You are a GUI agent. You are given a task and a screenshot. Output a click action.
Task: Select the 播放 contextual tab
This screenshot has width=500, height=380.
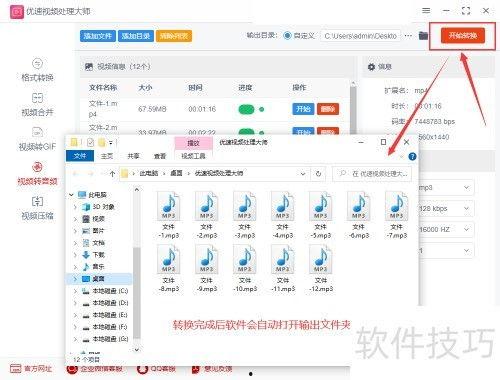[193, 143]
